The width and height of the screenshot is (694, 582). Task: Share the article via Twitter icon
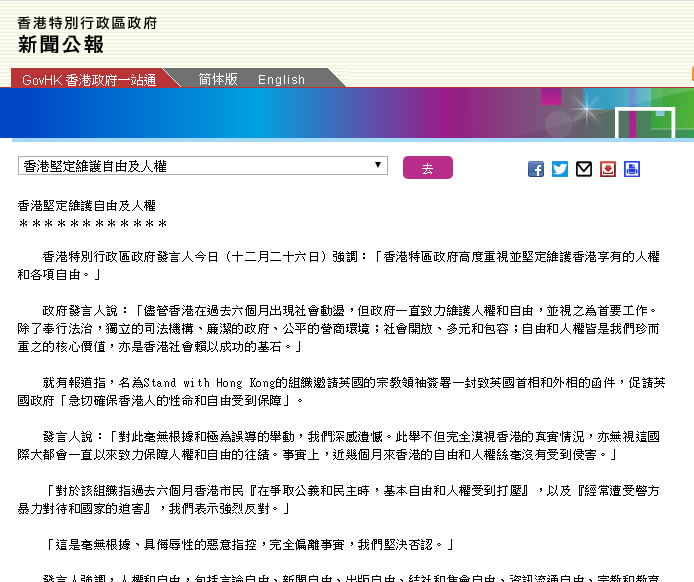560,169
